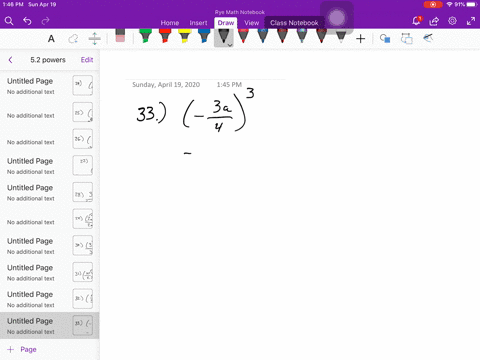480x360 pixels.
Task: Add a new page with '+ Page'
Action: pyautogui.click(x=22, y=349)
